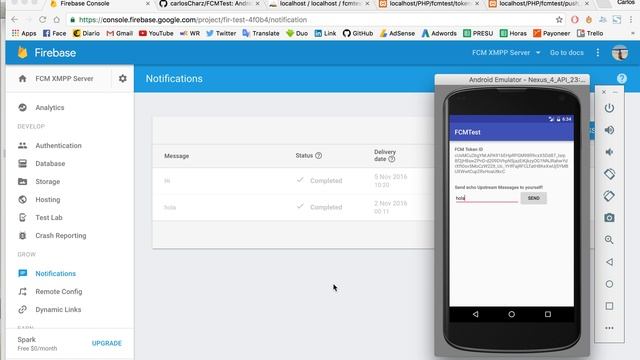Bookmark this page with star icon

(x=559, y=20)
